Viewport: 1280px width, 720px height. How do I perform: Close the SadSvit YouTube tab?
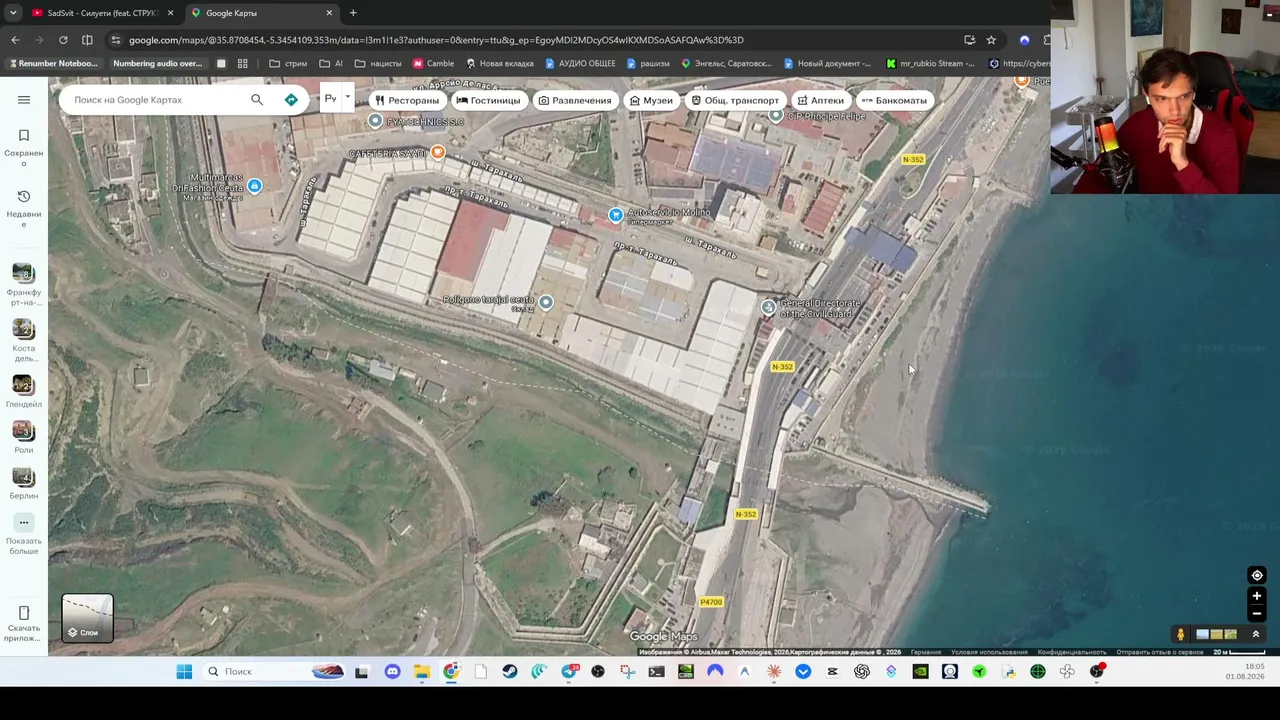point(170,13)
